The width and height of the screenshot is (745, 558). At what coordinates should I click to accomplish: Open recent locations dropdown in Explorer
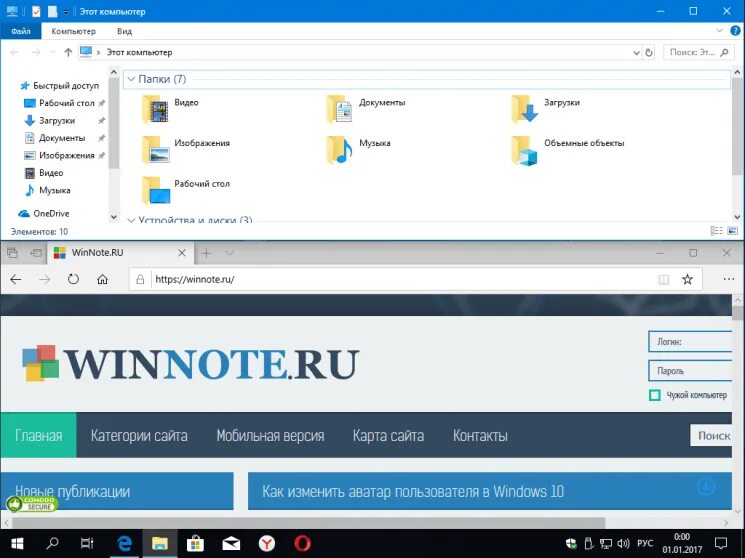[x=53, y=52]
